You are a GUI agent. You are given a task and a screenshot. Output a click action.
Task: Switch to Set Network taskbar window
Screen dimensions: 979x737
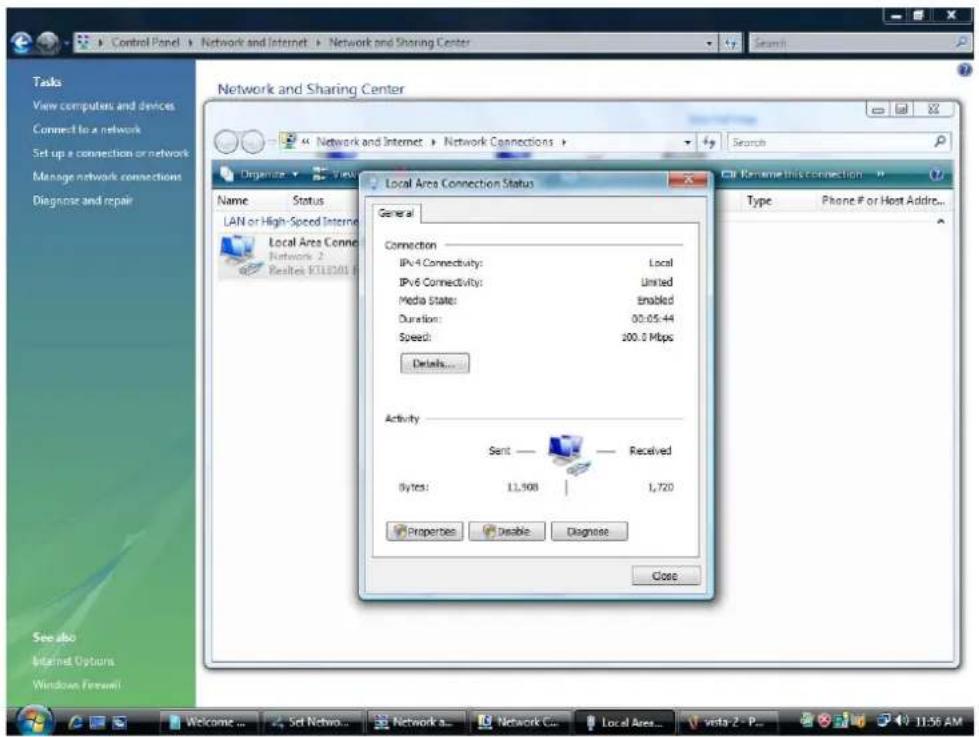point(312,722)
